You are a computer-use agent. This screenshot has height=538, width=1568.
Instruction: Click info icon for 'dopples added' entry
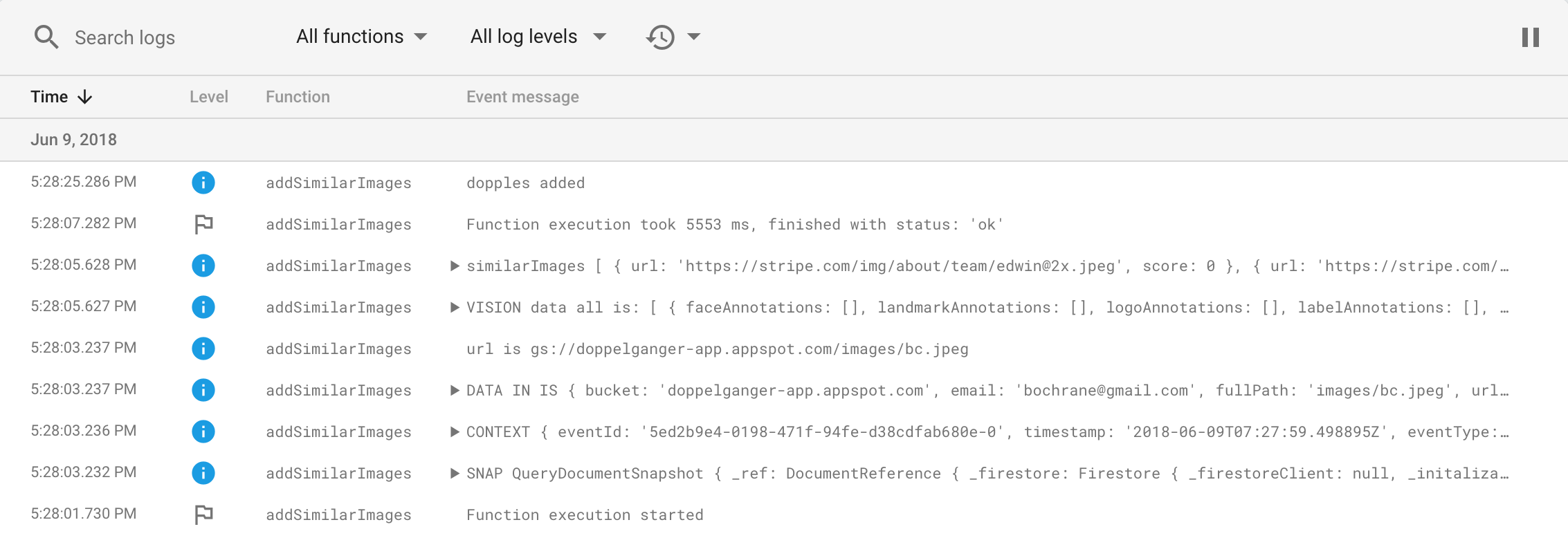click(x=203, y=183)
